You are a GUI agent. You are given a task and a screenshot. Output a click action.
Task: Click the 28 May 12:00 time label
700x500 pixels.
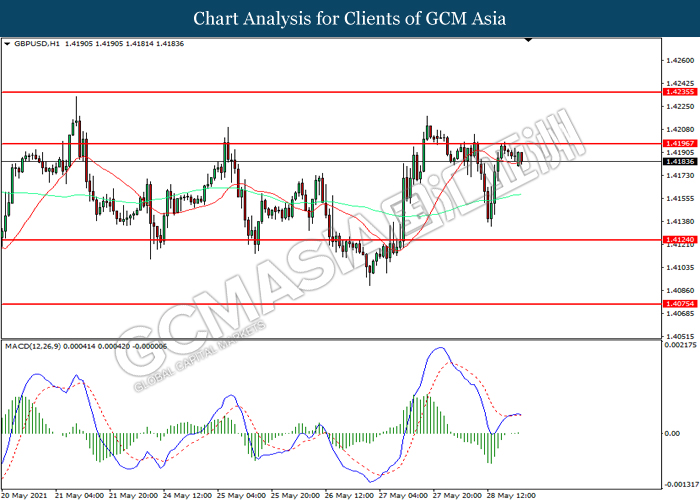coord(511,496)
